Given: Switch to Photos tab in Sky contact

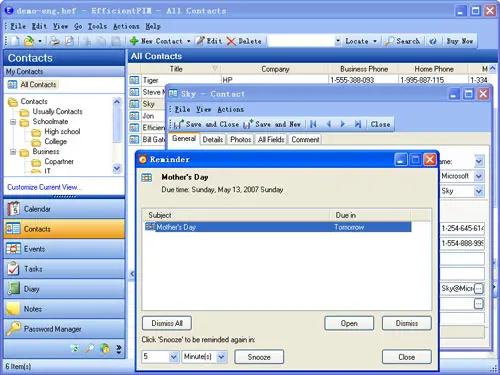Looking at the screenshot, I should pos(240,139).
